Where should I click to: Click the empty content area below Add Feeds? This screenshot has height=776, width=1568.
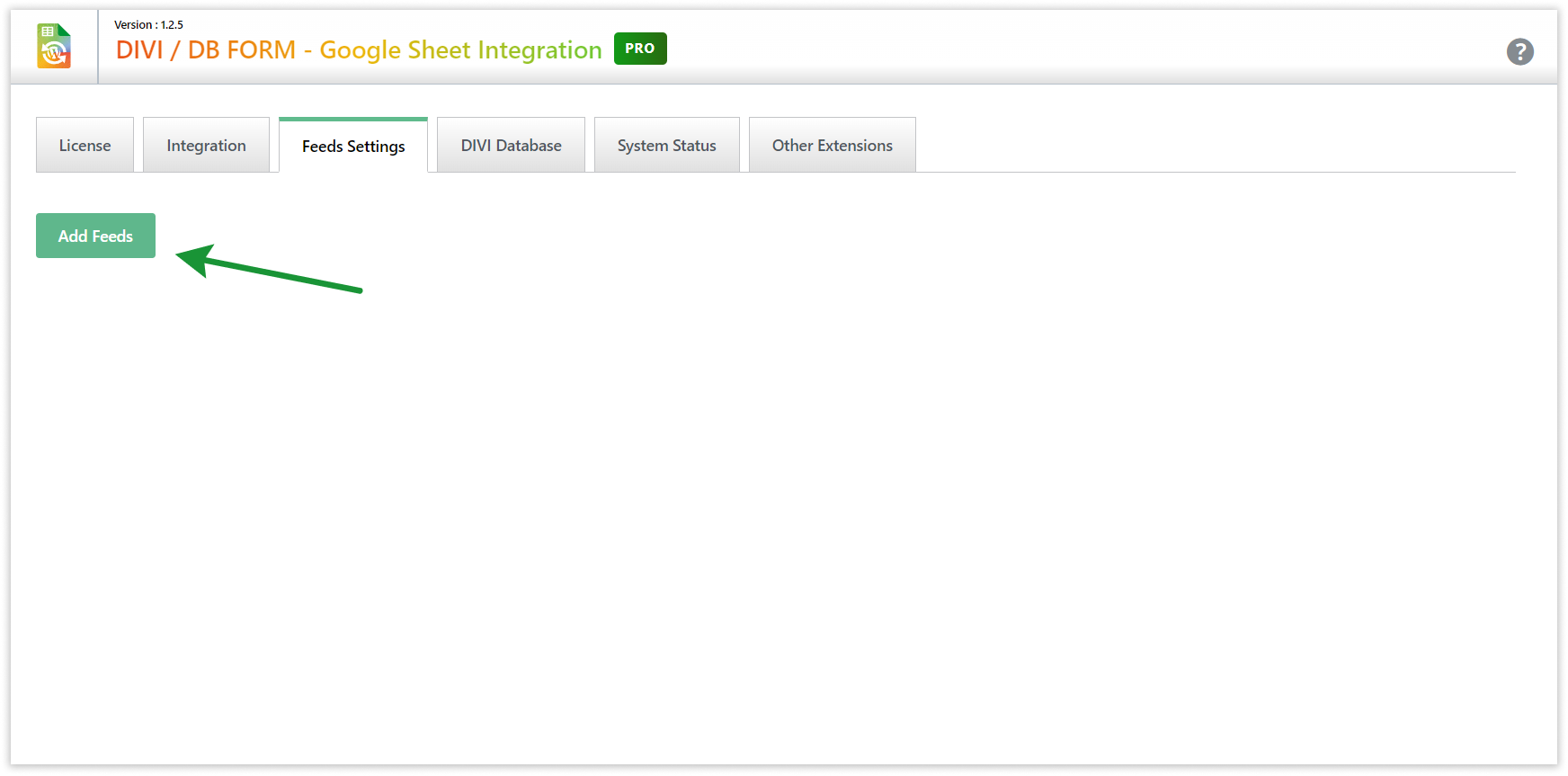719,495
